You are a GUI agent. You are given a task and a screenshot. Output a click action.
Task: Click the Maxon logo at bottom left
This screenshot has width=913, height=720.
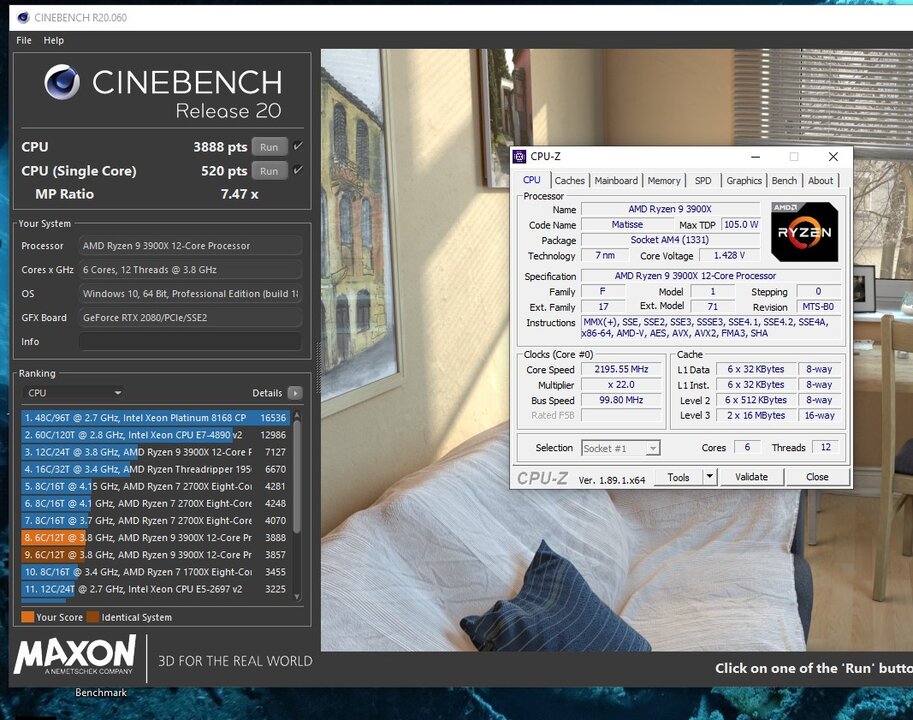pyautogui.click(x=75, y=655)
